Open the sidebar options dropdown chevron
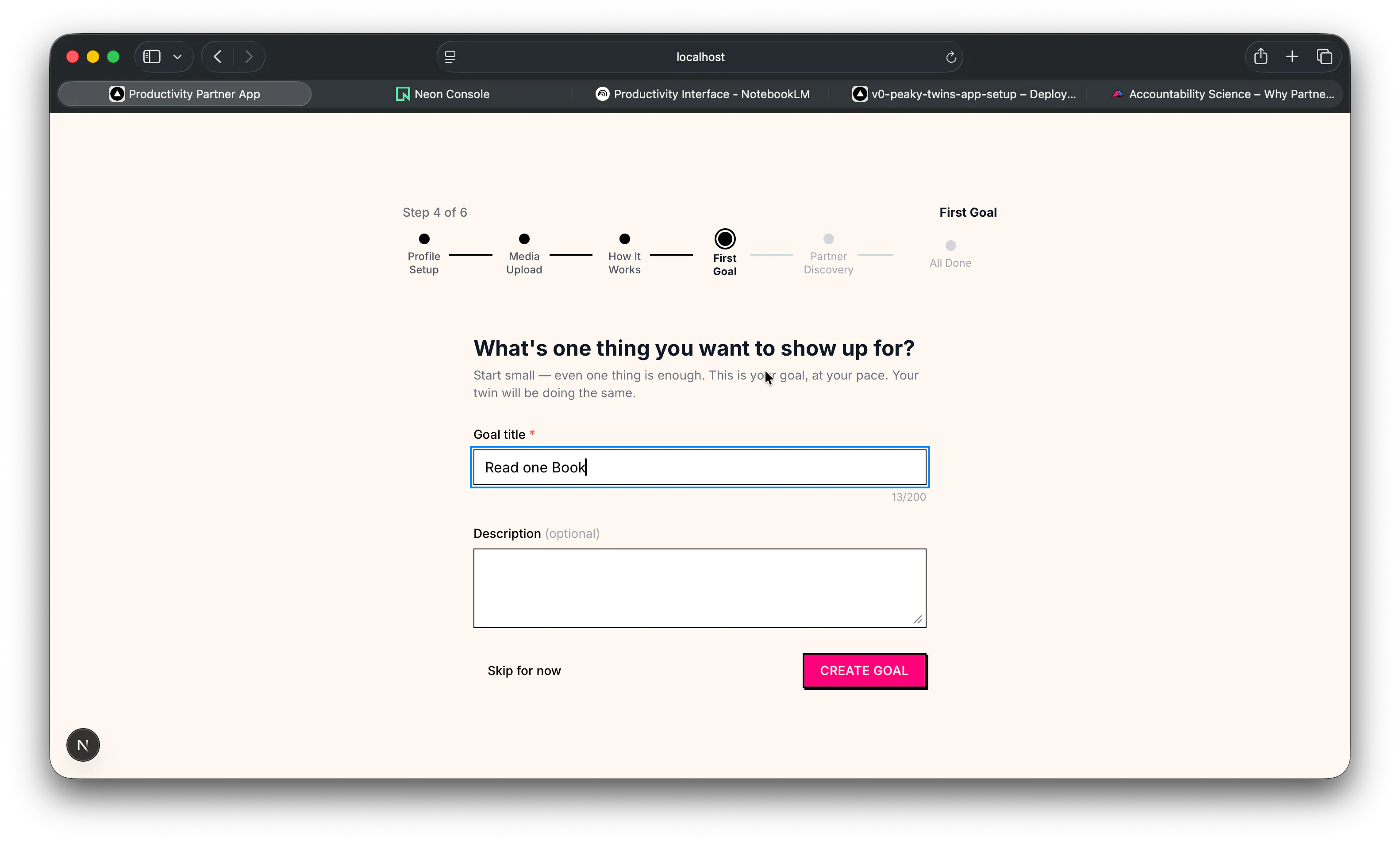Screen dimensions: 1400x844 point(177,57)
